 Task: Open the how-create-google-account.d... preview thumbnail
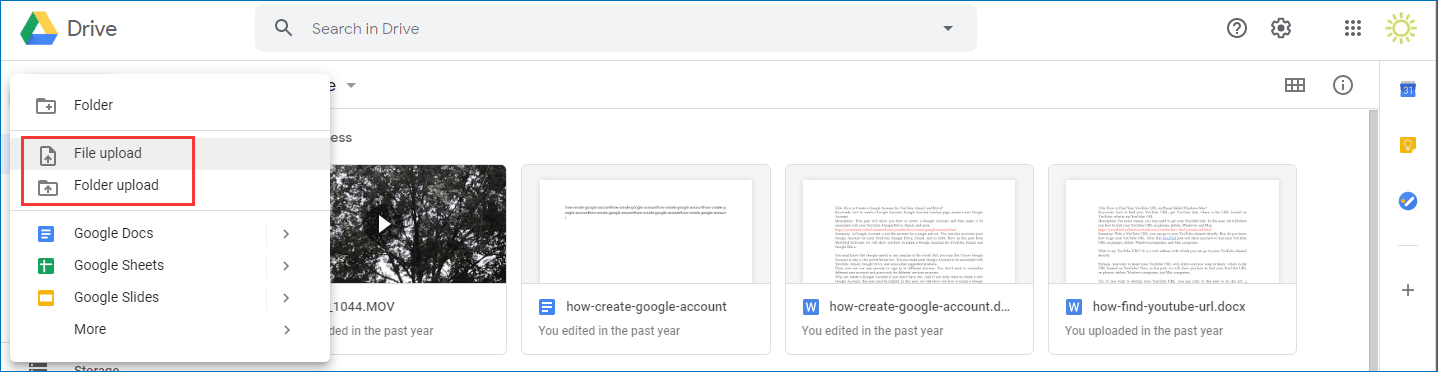[x=910, y=224]
